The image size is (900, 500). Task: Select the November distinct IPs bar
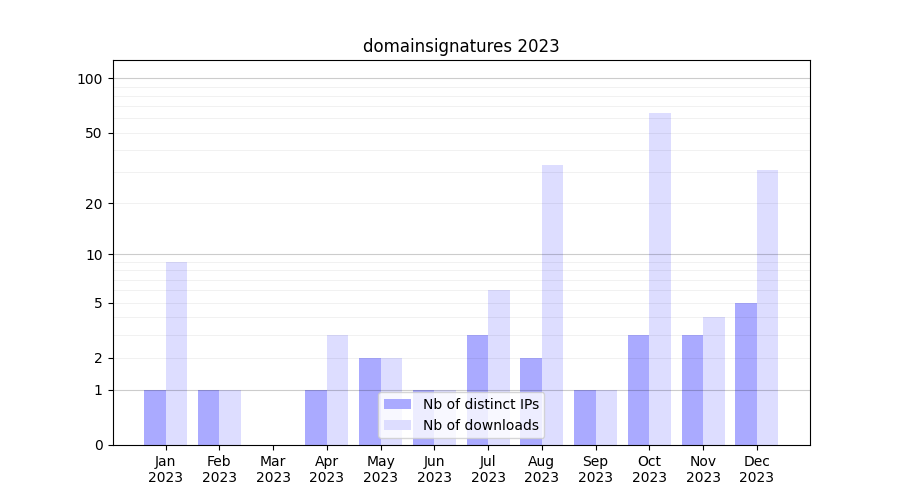tap(692, 390)
